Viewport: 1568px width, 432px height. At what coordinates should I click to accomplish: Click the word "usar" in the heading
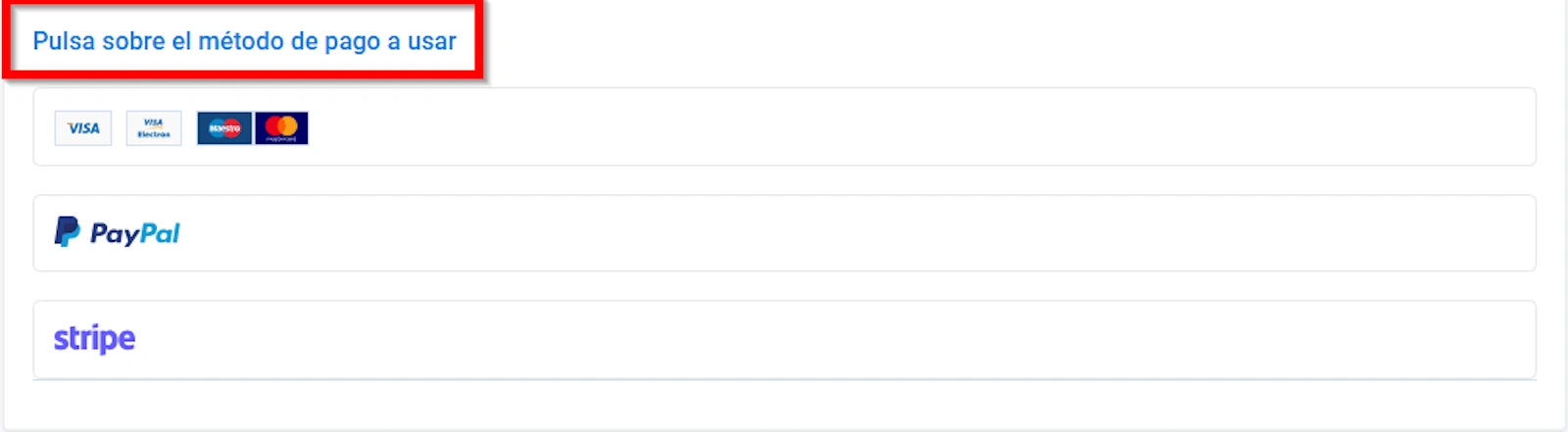[x=432, y=41]
